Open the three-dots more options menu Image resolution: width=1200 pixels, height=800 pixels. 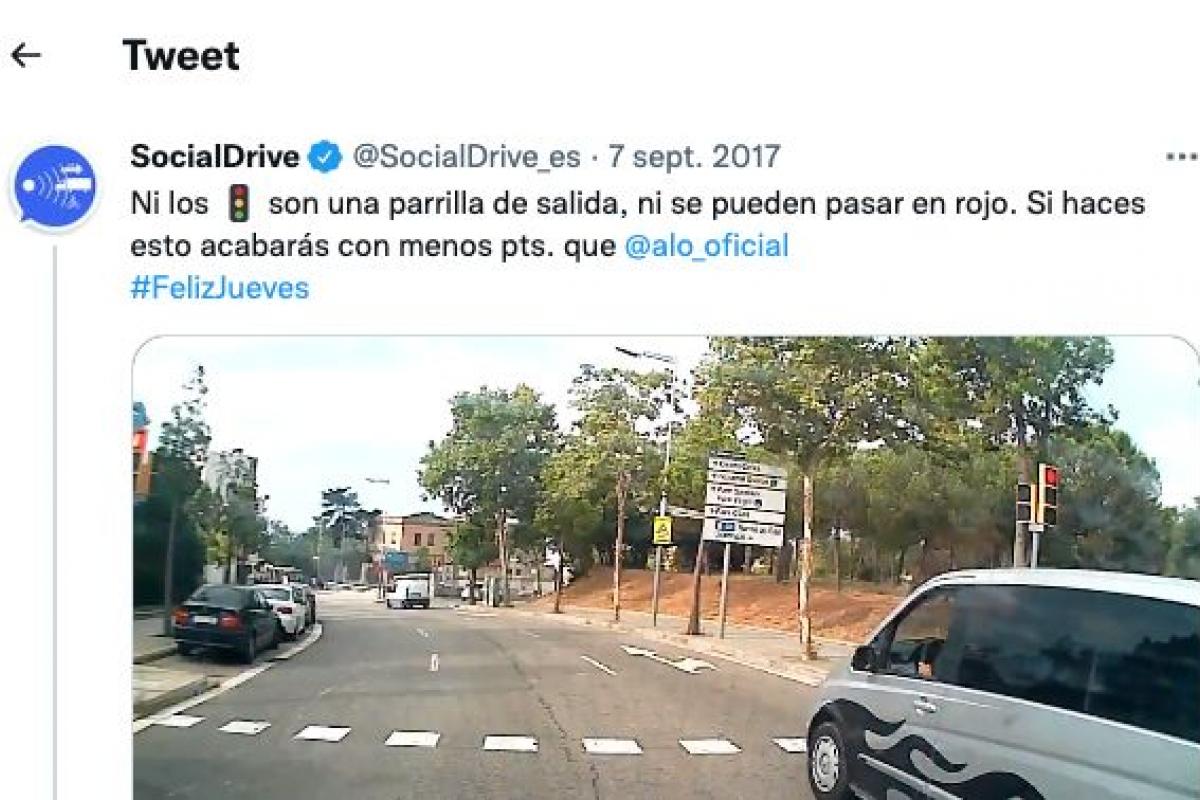click(x=1181, y=157)
